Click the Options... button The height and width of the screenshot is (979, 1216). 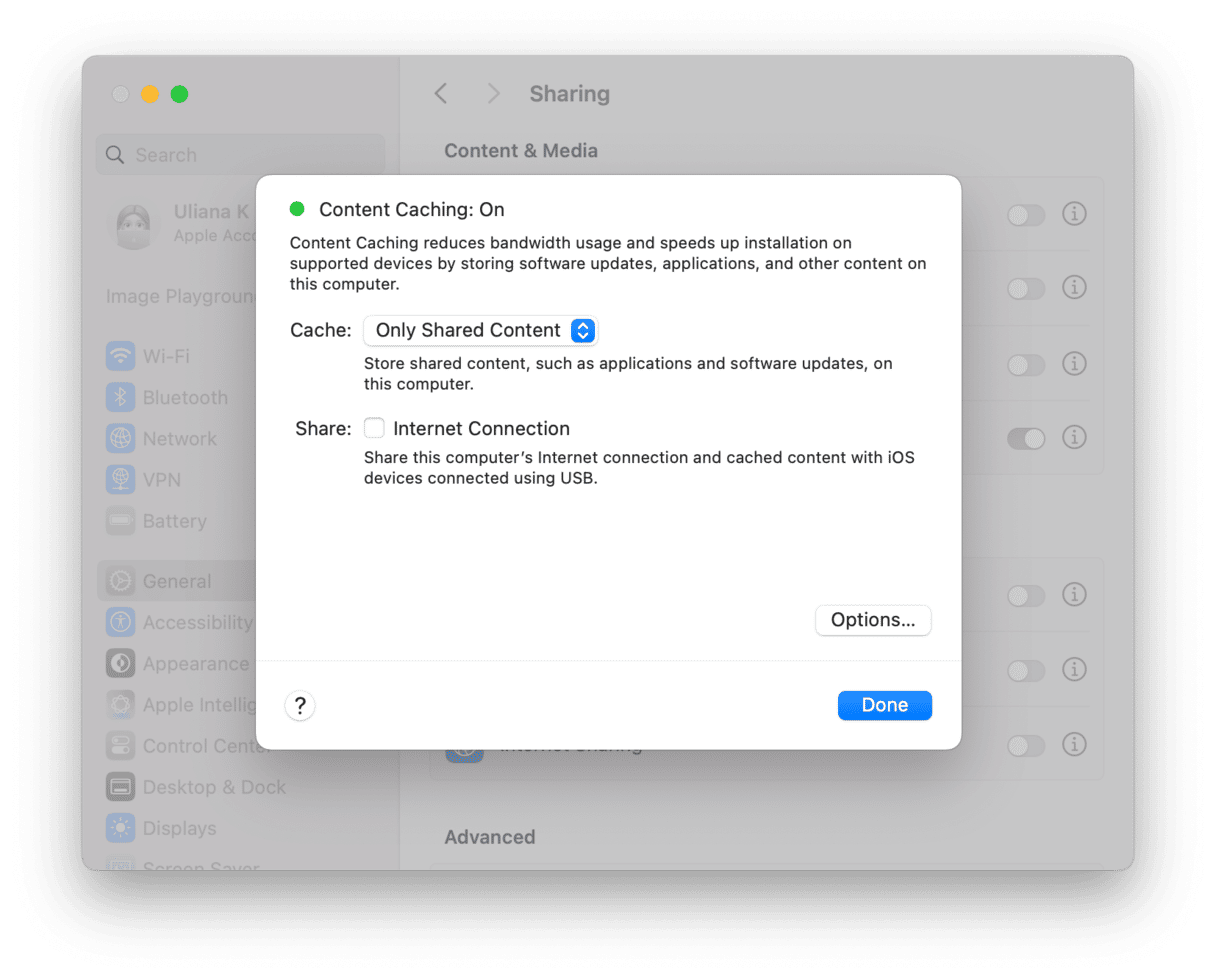(873, 620)
